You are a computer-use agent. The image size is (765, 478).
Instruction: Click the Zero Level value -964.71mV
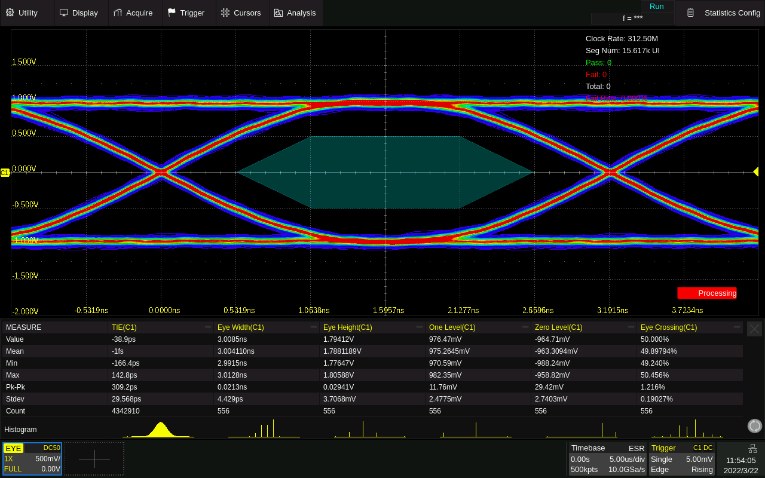pos(553,339)
